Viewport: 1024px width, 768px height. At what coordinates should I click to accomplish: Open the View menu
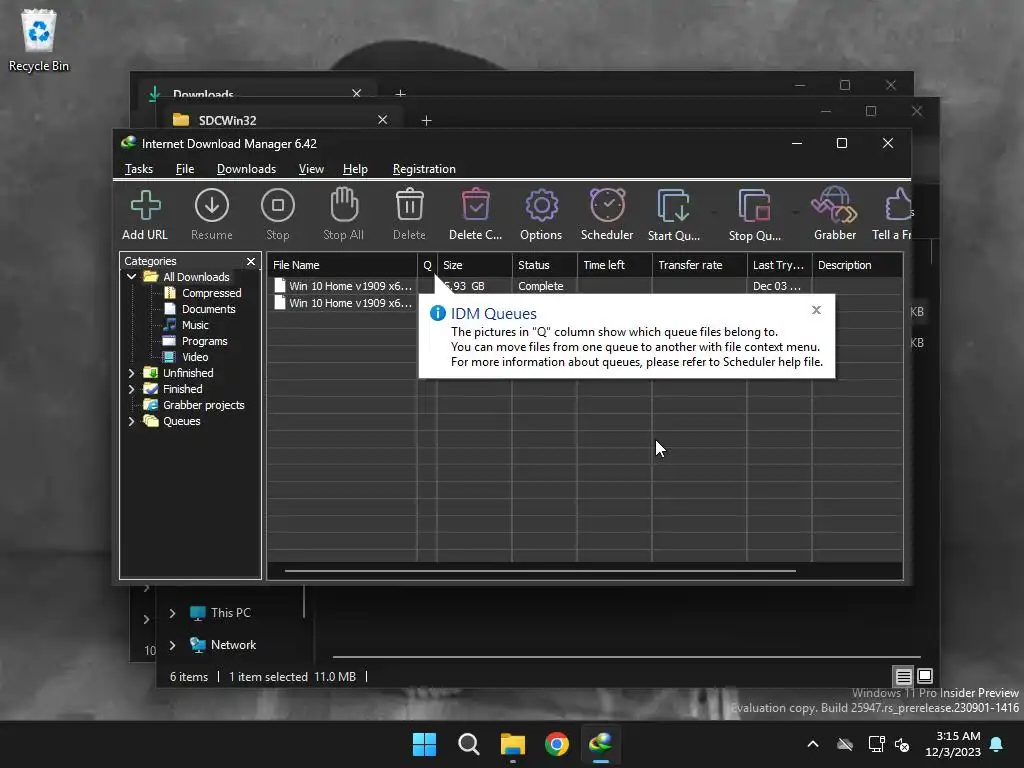click(311, 169)
